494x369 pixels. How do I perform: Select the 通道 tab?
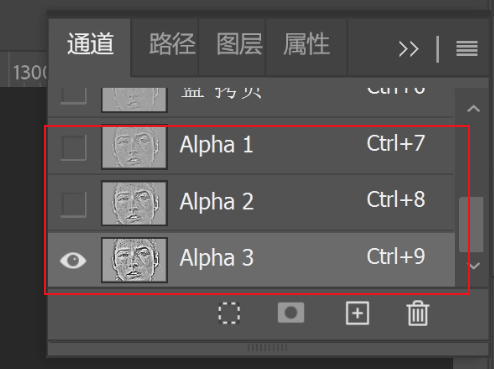pyautogui.click(x=91, y=44)
